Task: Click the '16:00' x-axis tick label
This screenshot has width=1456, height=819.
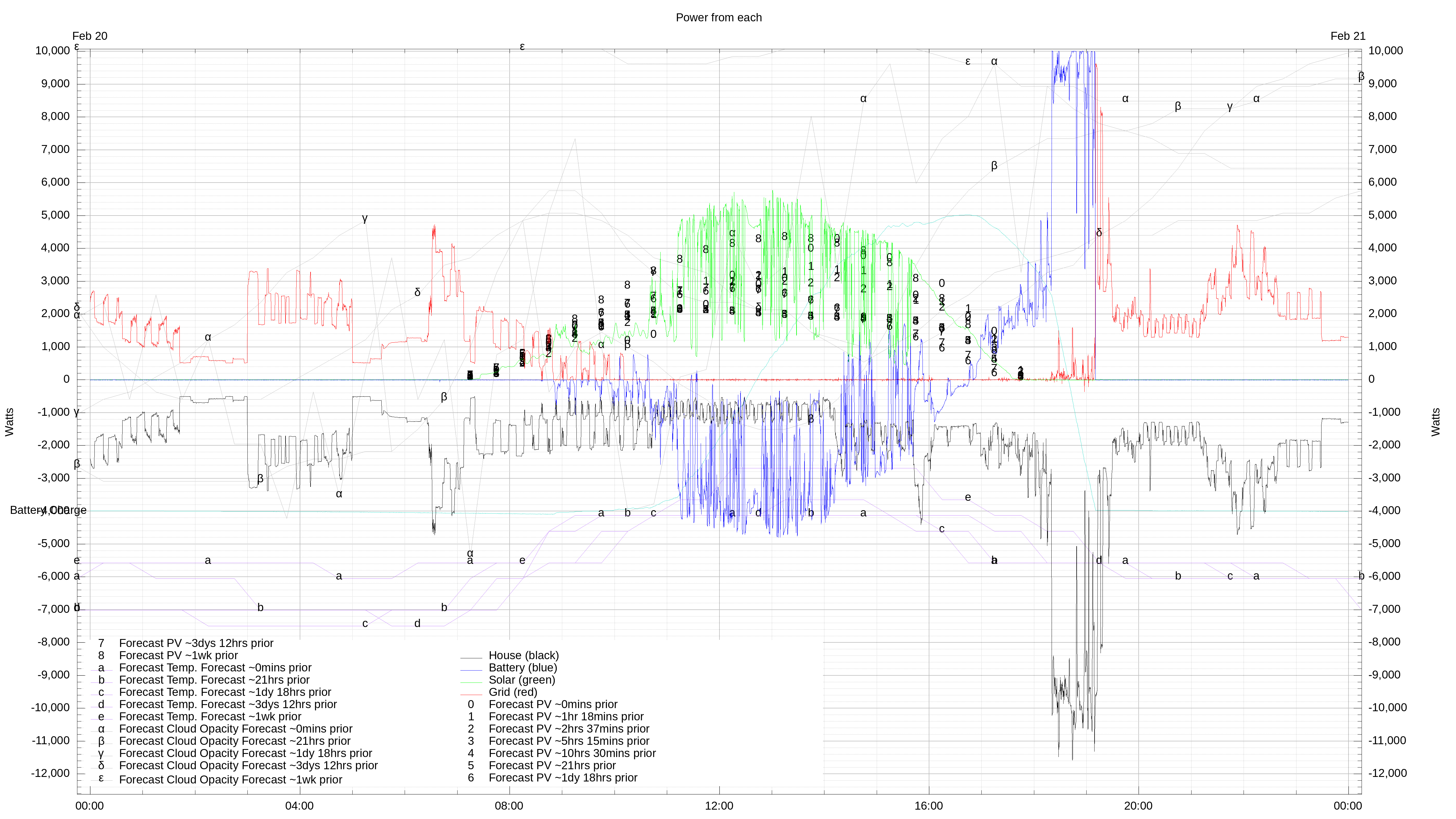Action: pos(929,806)
